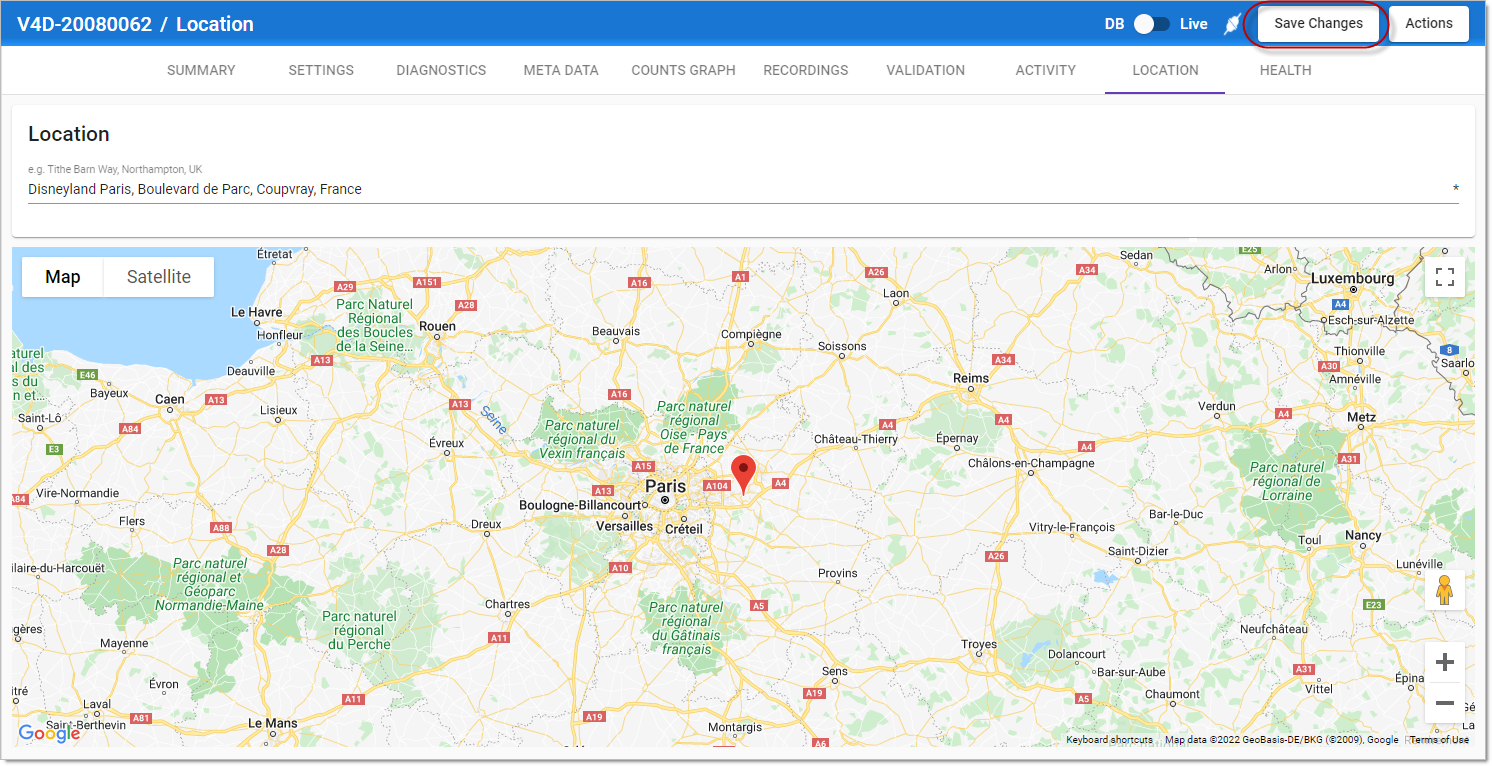Click the Save Changes button
1492x766 pixels.
point(1318,24)
